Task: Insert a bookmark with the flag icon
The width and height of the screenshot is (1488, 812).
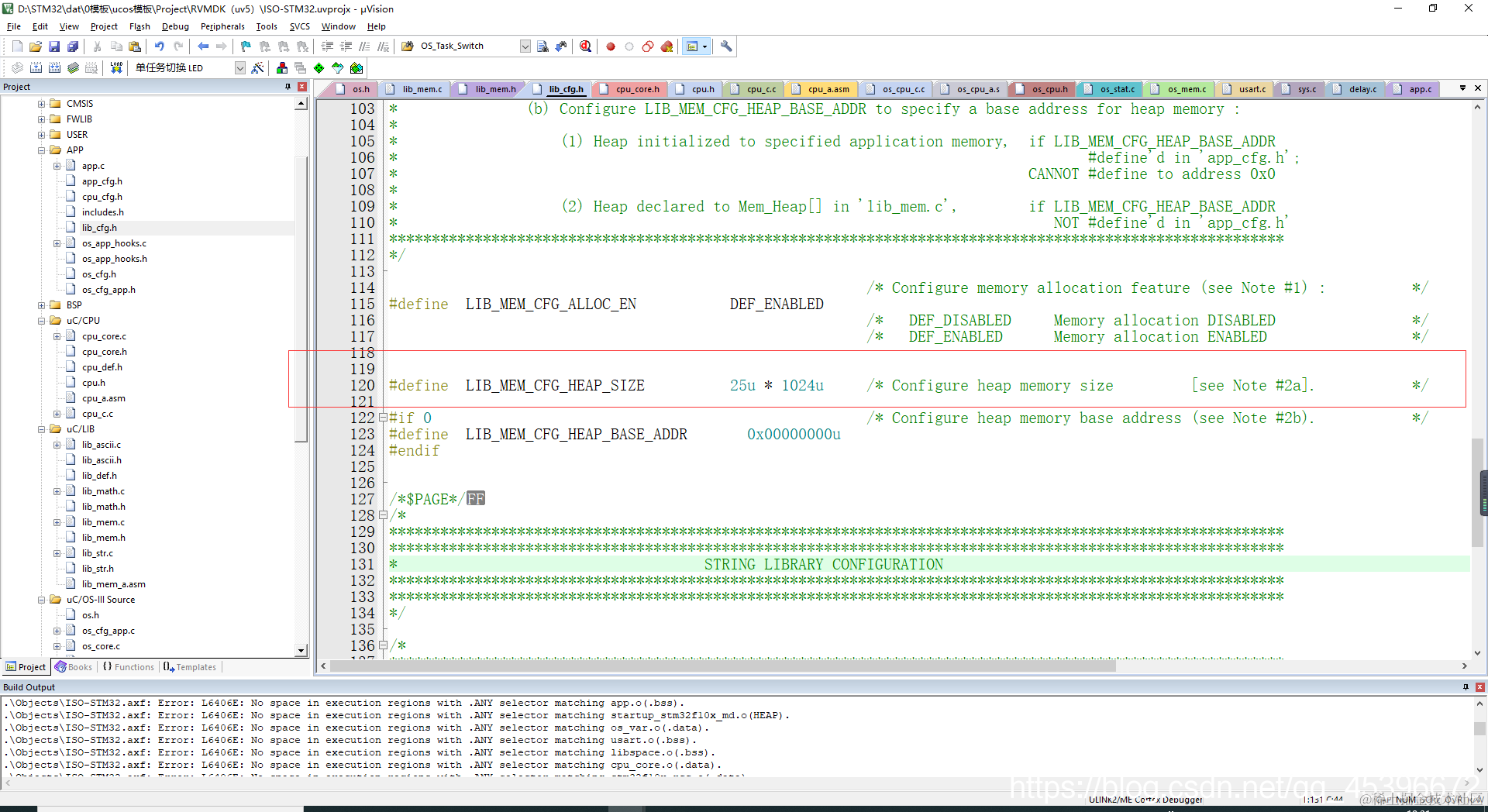Action: (246, 46)
